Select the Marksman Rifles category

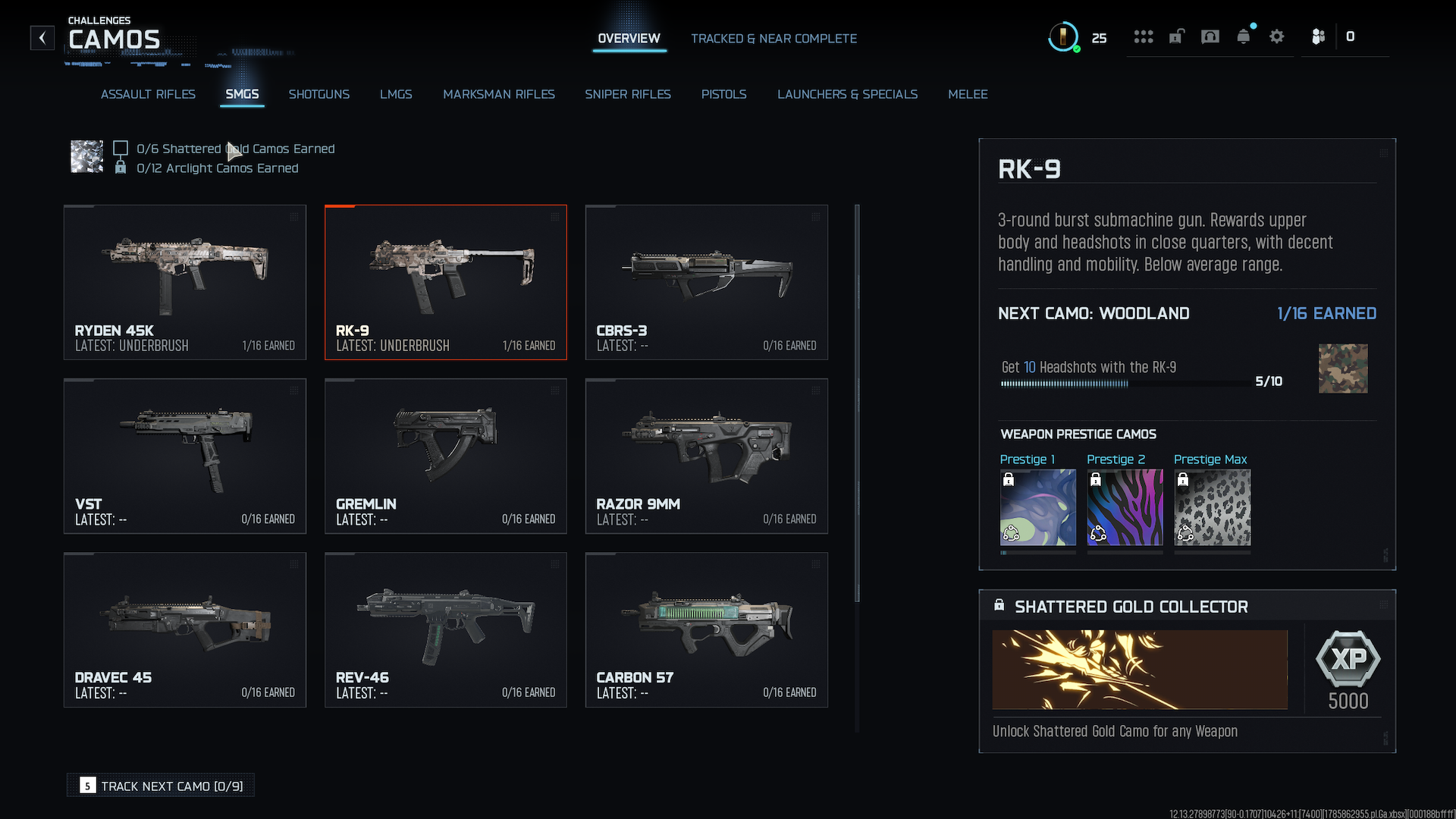tap(499, 94)
